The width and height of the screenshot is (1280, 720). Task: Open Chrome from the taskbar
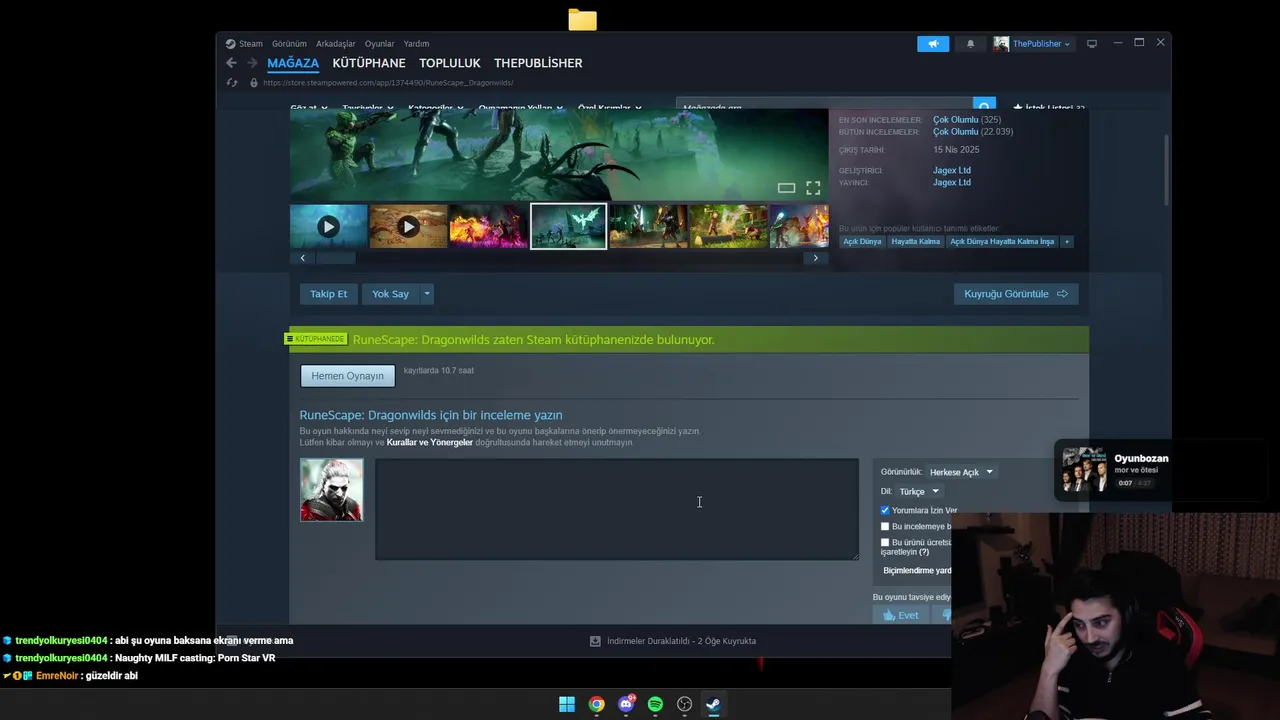coord(596,704)
